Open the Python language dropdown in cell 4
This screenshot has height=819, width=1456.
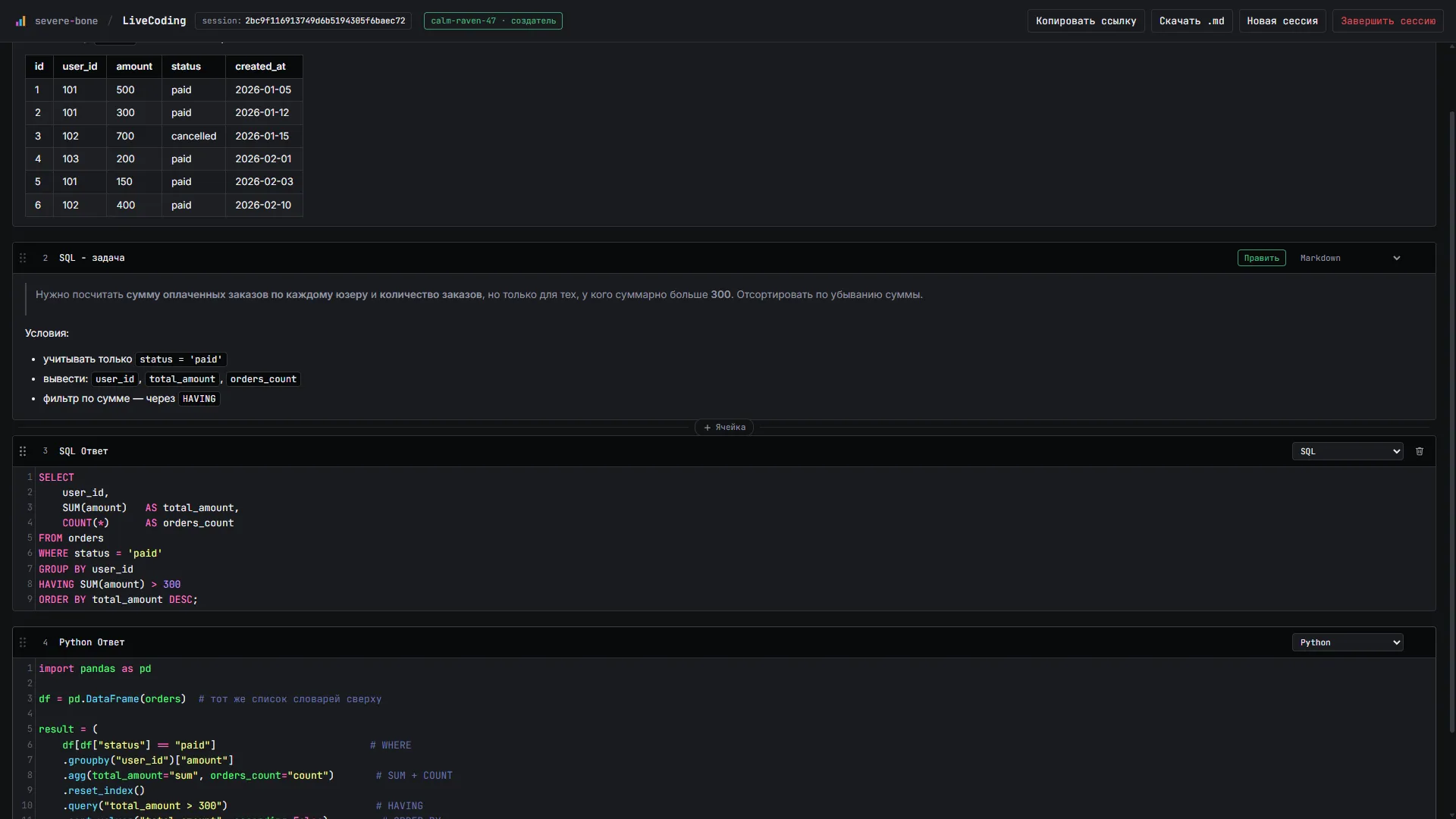(x=1348, y=642)
